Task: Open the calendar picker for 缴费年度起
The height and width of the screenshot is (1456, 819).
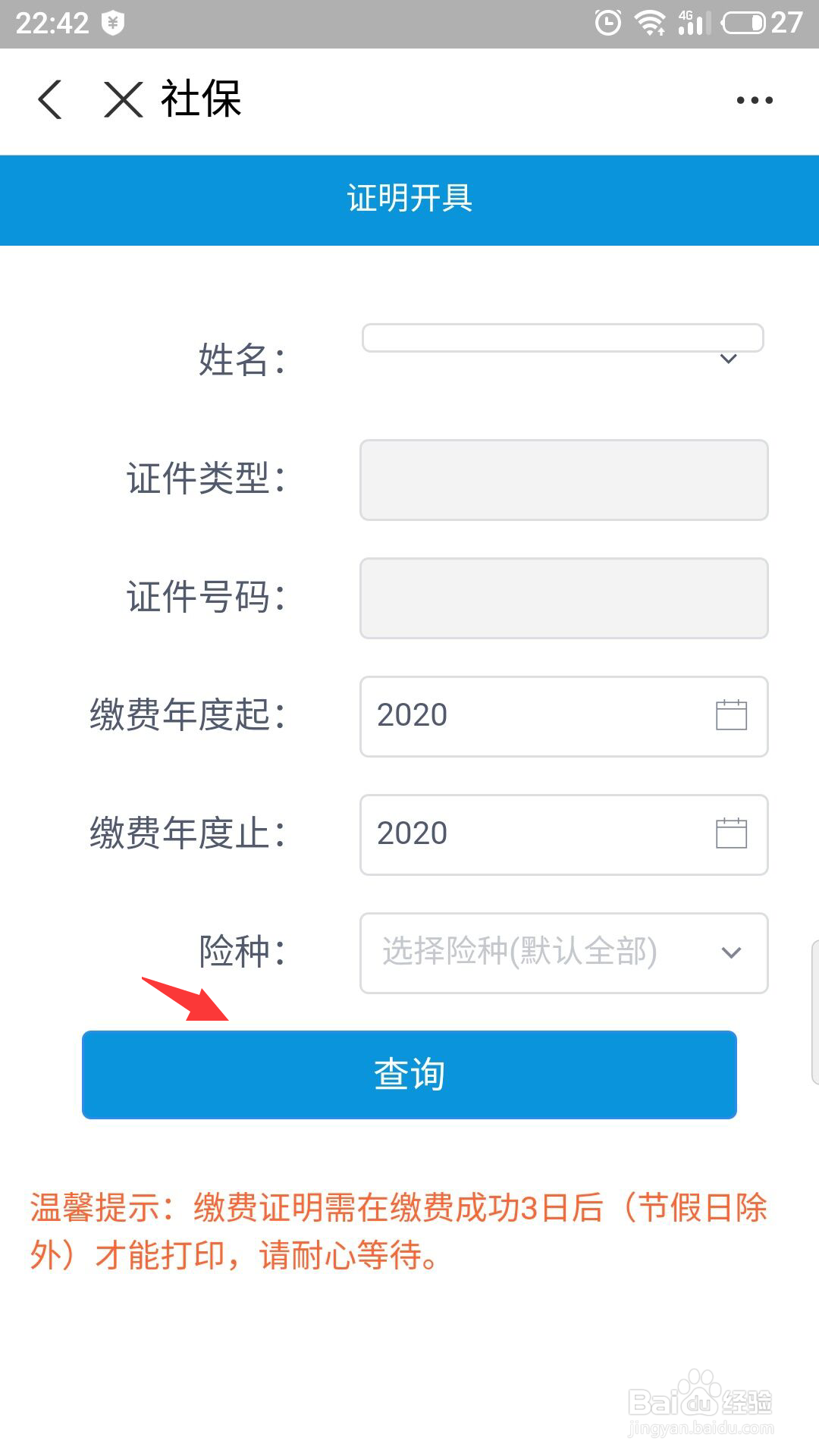Action: coord(732,716)
